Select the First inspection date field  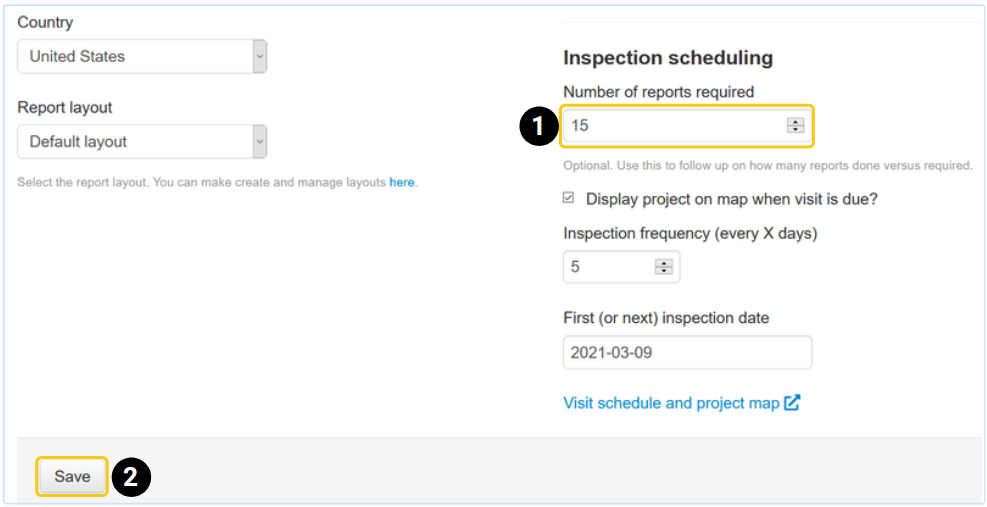687,353
